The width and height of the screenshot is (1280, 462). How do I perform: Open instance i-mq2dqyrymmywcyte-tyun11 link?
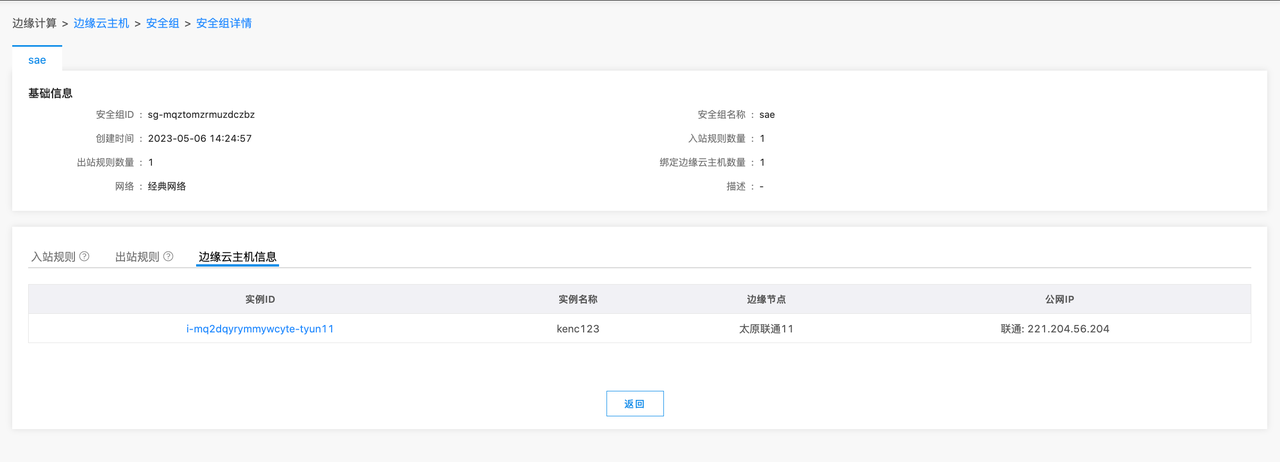pyautogui.click(x=260, y=329)
